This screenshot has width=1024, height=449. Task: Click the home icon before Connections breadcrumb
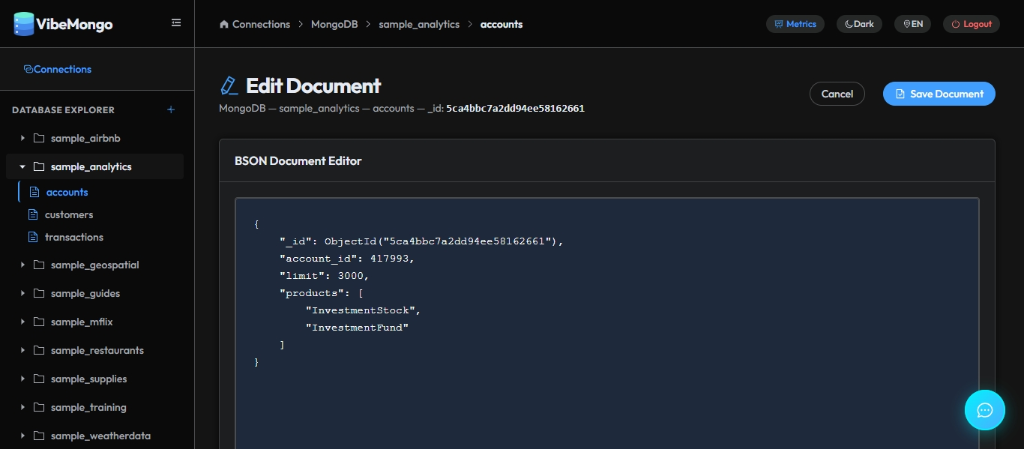pyautogui.click(x=224, y=24)
